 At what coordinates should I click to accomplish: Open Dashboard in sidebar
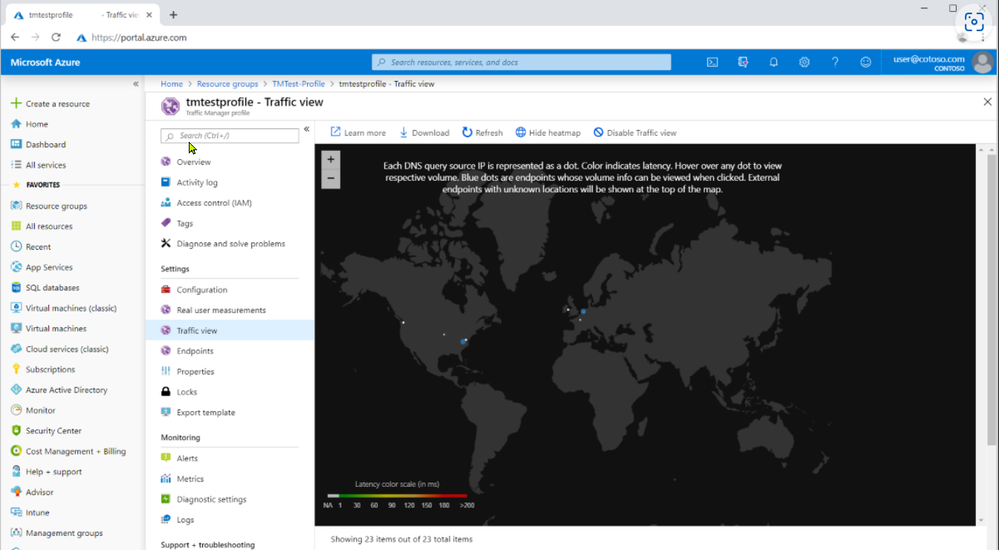(39, 144)
